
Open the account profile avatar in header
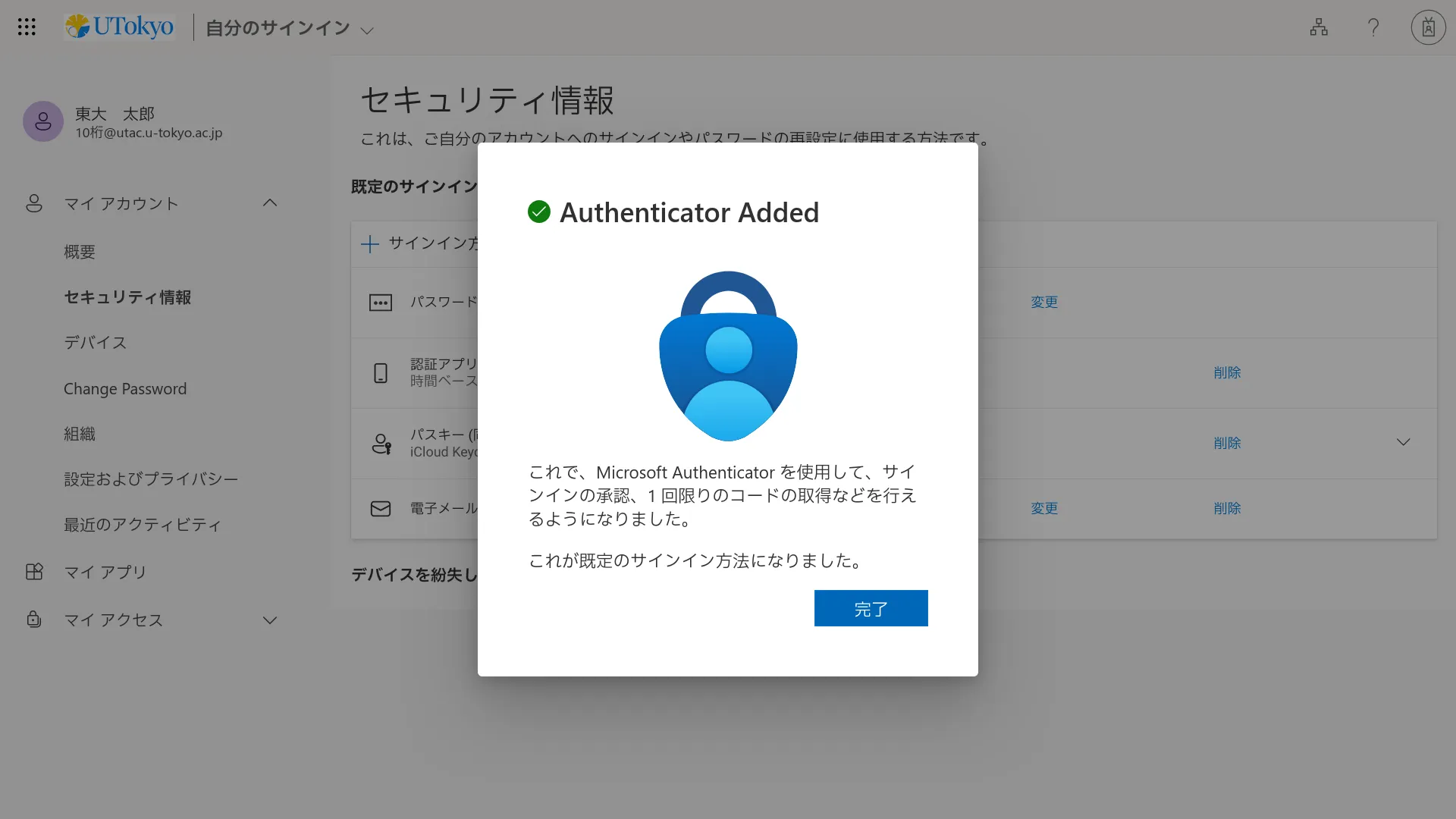click(x=1428, y=27)
